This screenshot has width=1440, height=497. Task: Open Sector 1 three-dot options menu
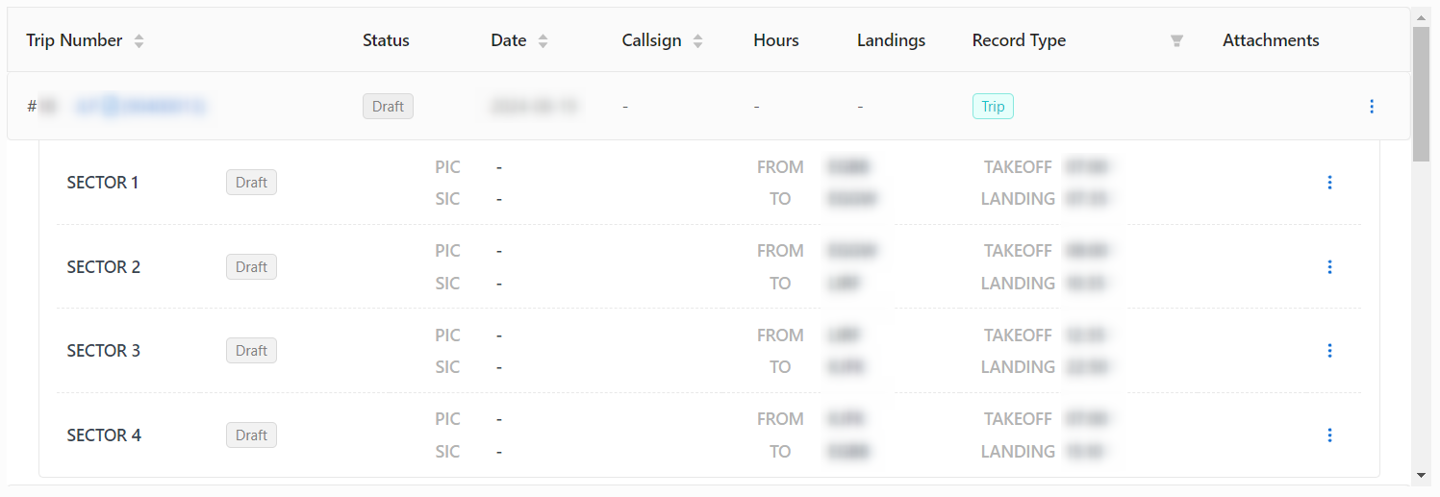pos(1329,182)
